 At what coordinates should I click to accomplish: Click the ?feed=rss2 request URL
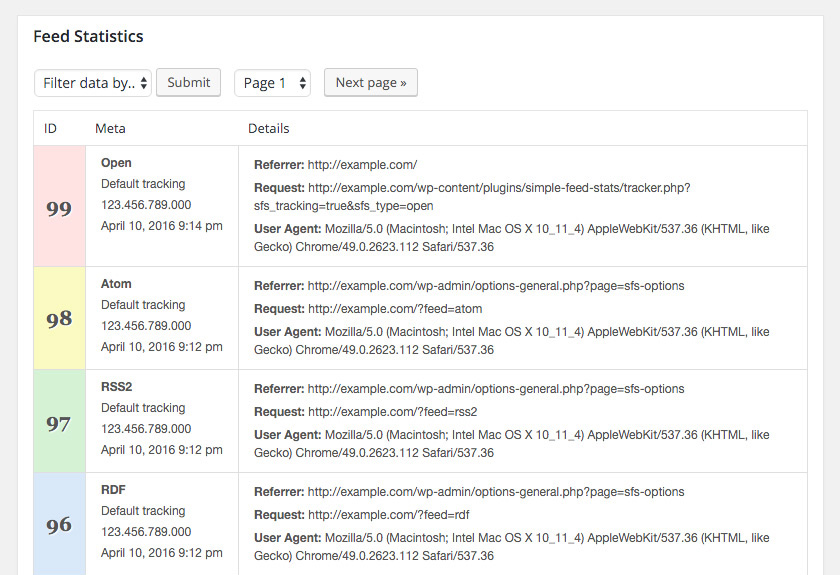pos(392,412)
